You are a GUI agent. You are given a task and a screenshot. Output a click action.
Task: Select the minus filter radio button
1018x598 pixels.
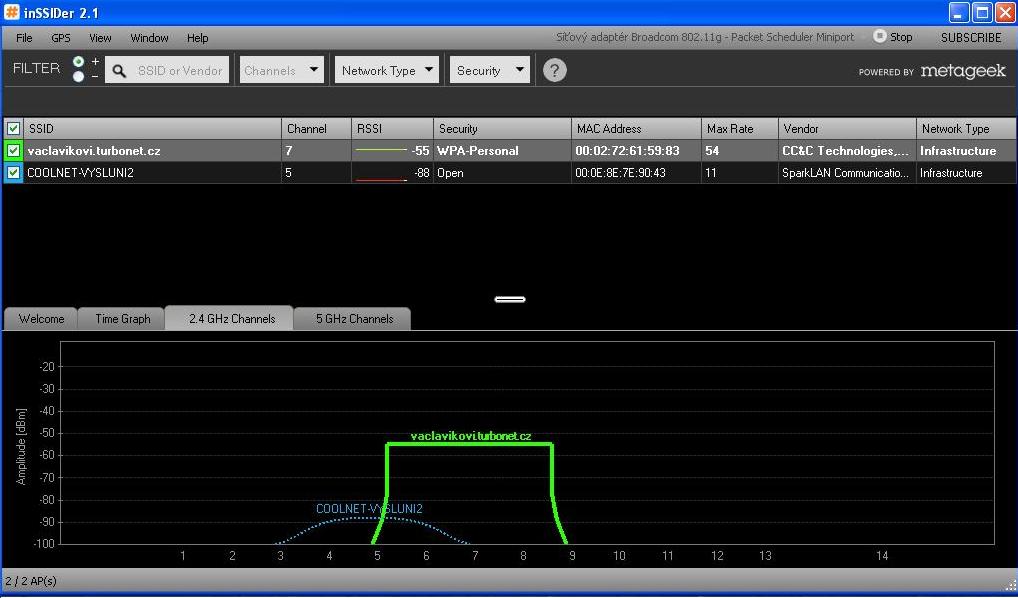point(79,77)
